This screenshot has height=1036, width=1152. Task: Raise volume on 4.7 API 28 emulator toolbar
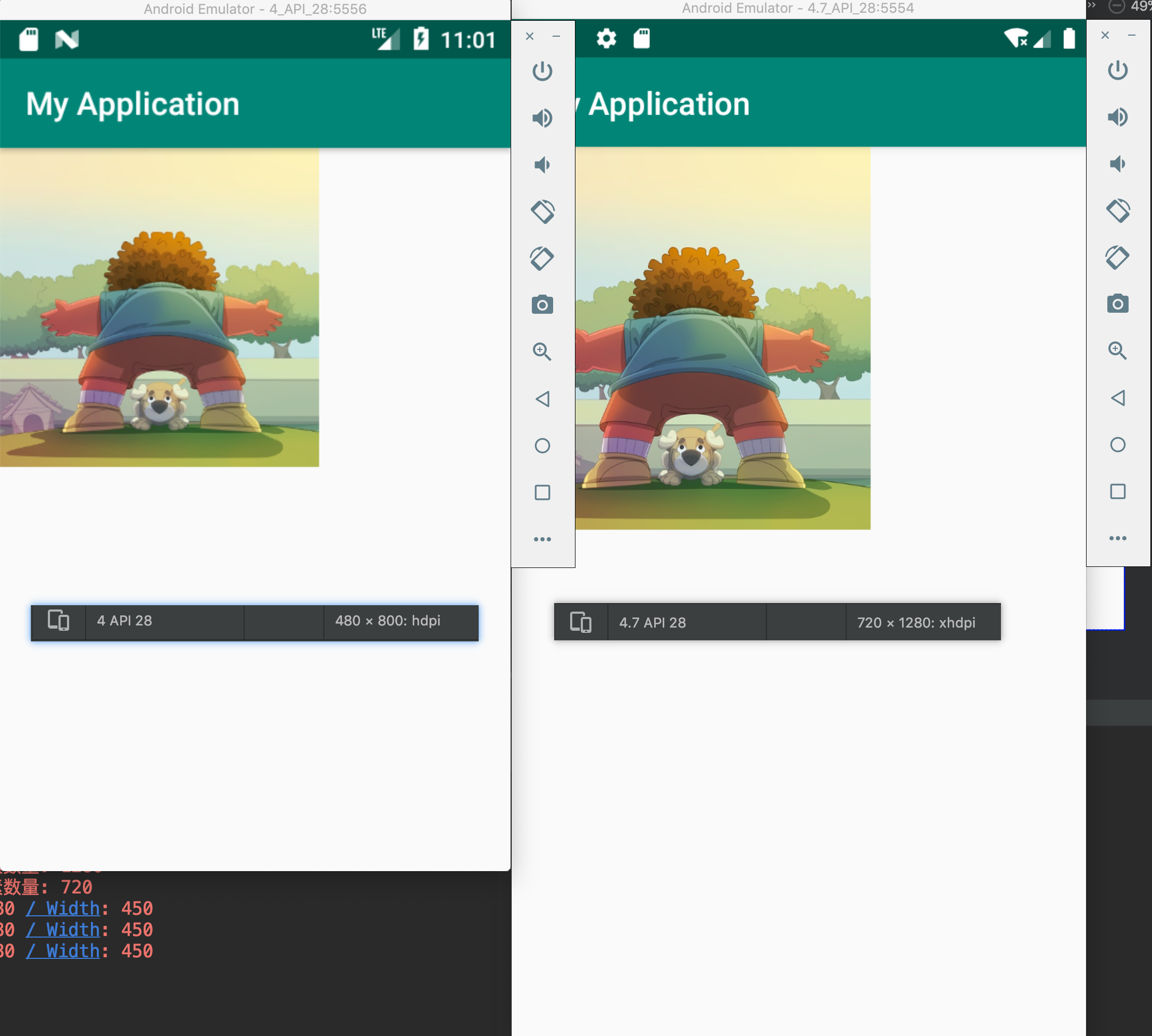pos(1117,116)
